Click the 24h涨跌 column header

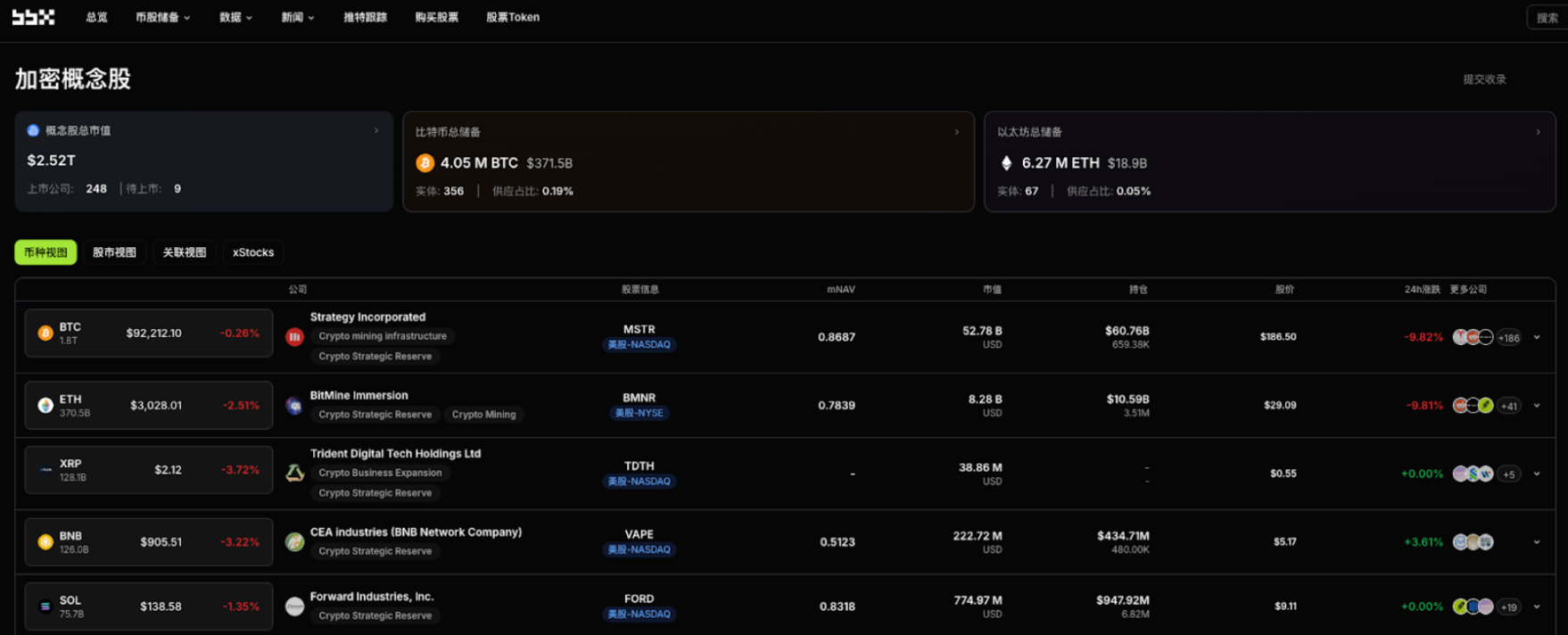1422,290
